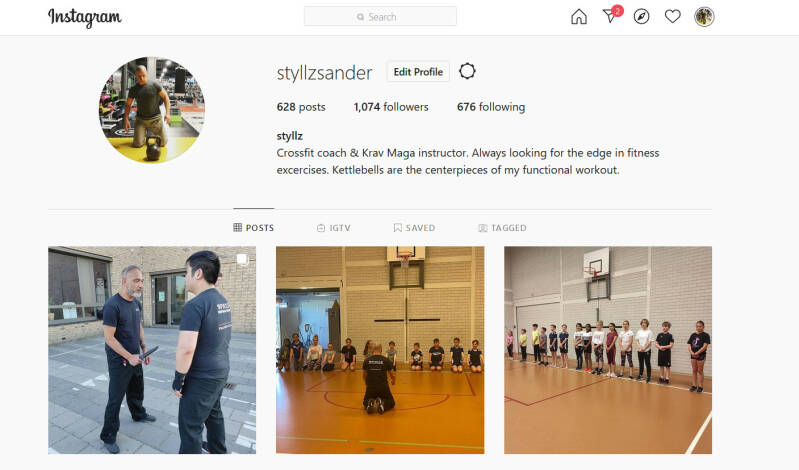Open profile avatar in top navigation bar
The height and width of the screenshot is (470, 799).
[704, 17]
